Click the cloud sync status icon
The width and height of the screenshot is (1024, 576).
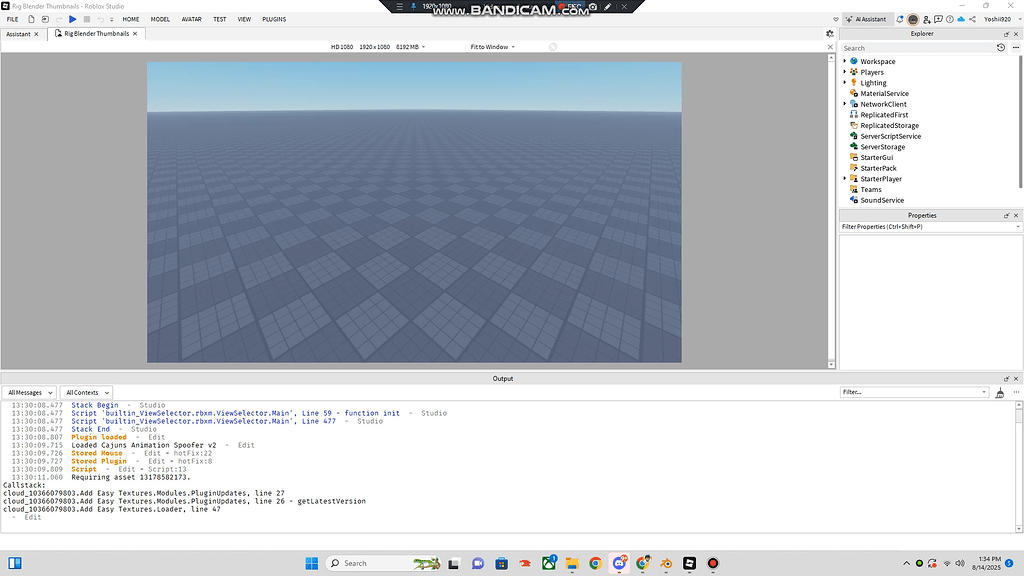[x=961, y=19]
